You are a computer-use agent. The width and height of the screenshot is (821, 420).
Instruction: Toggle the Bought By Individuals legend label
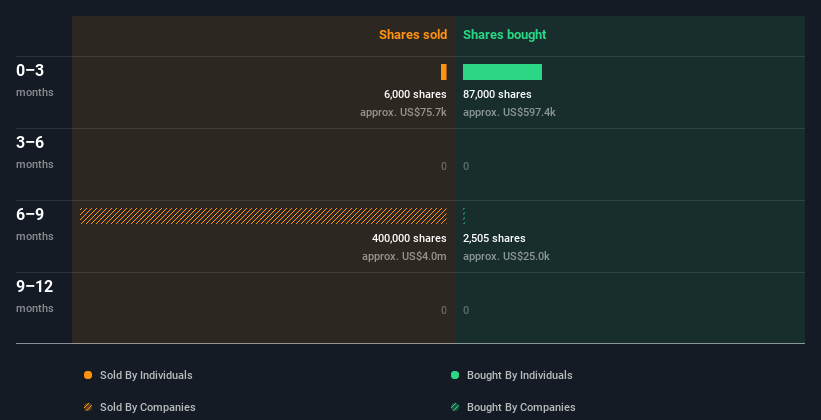pos(519,375)
